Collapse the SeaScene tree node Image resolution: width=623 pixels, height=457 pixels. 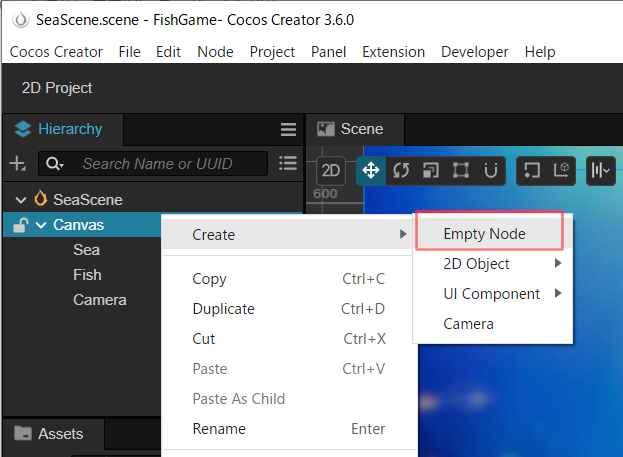tap(21, 199)
